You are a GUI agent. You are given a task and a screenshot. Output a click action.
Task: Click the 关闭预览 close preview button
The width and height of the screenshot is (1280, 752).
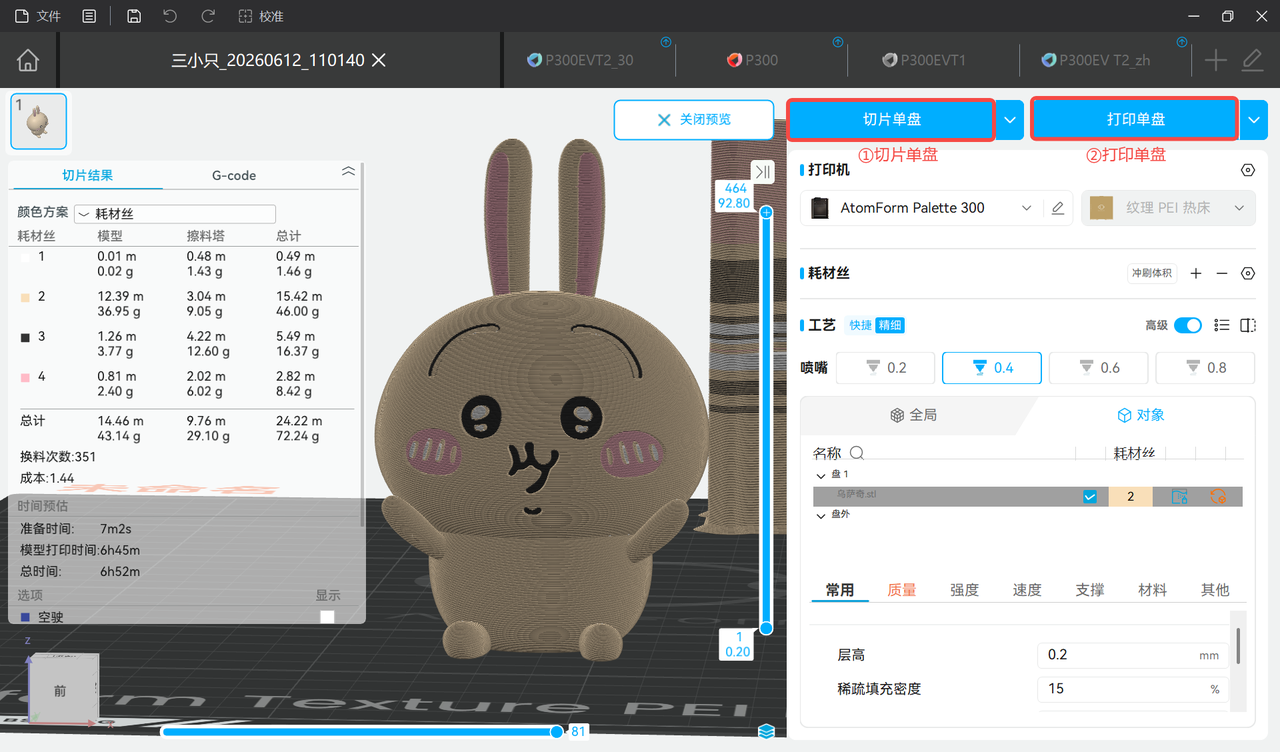tap(694, 119)
